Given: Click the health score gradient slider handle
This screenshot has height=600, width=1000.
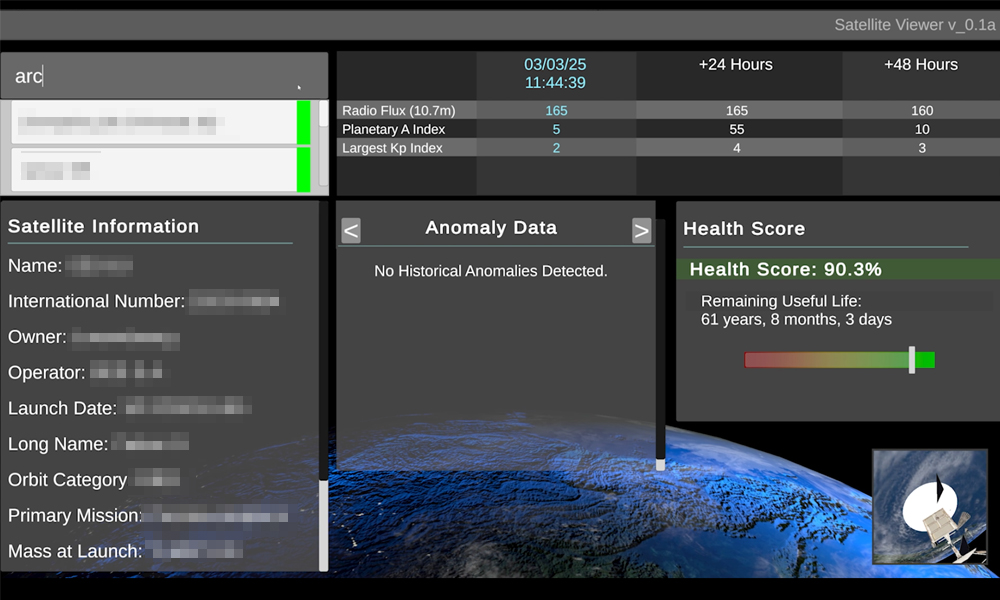Looking at the screenshot, I should (x=912, y=360).
